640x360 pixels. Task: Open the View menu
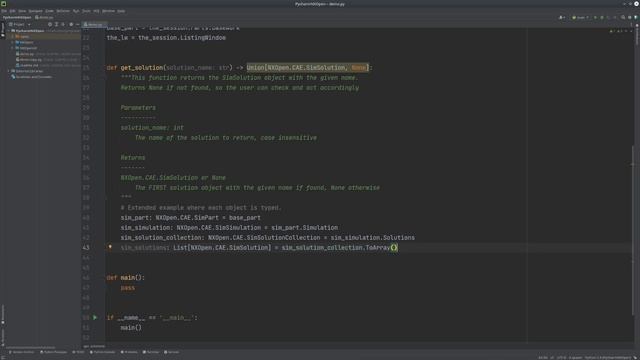coord(22,11)
